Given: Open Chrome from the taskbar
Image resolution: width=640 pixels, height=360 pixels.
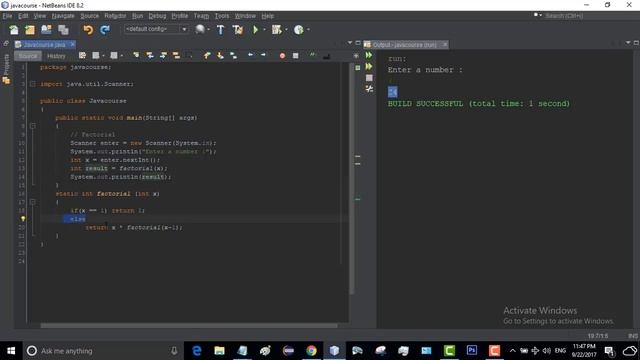Looking at the screenshot, I should pos(311,351).
